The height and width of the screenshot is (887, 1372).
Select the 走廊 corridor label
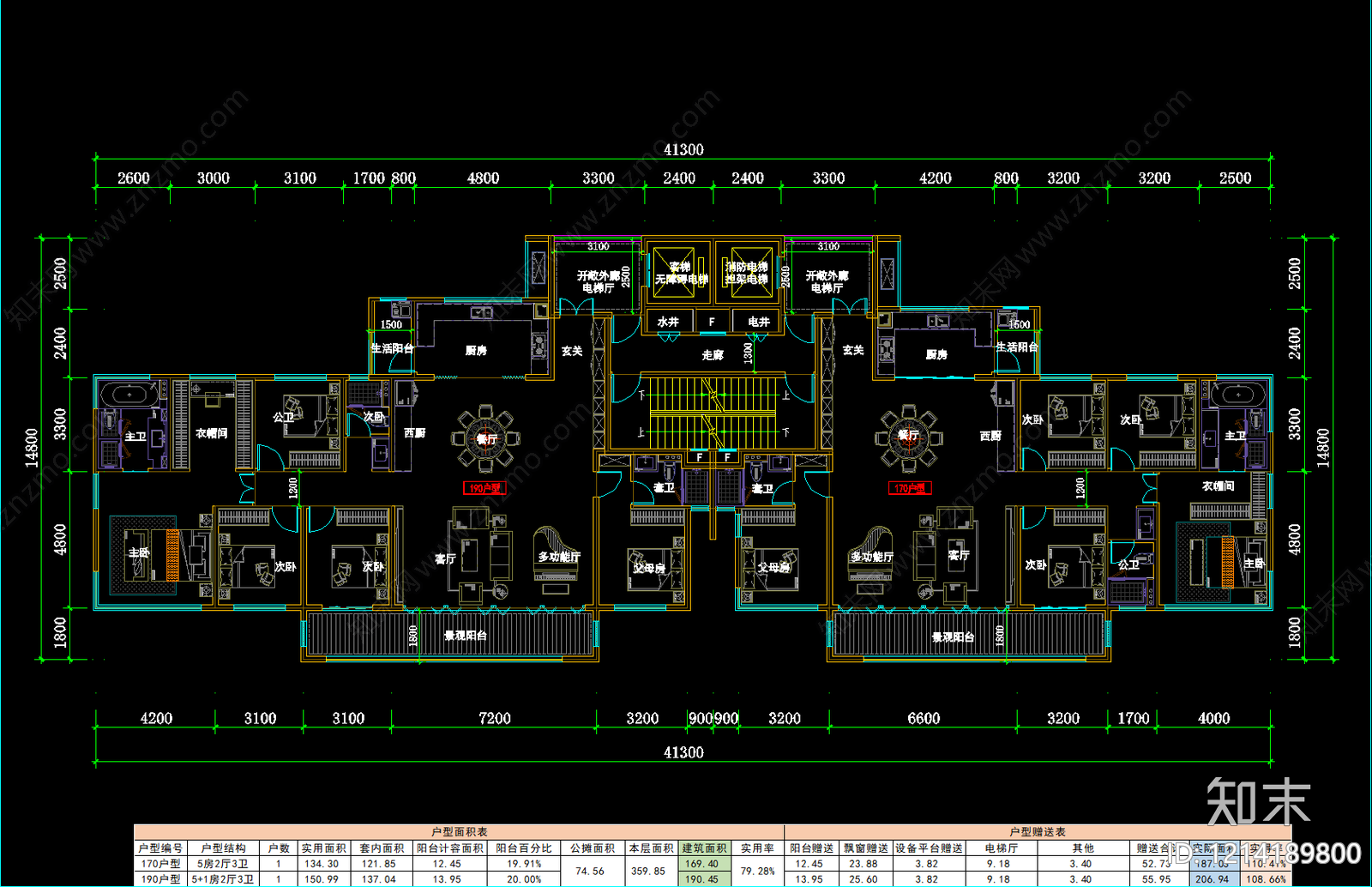(713, 354)
